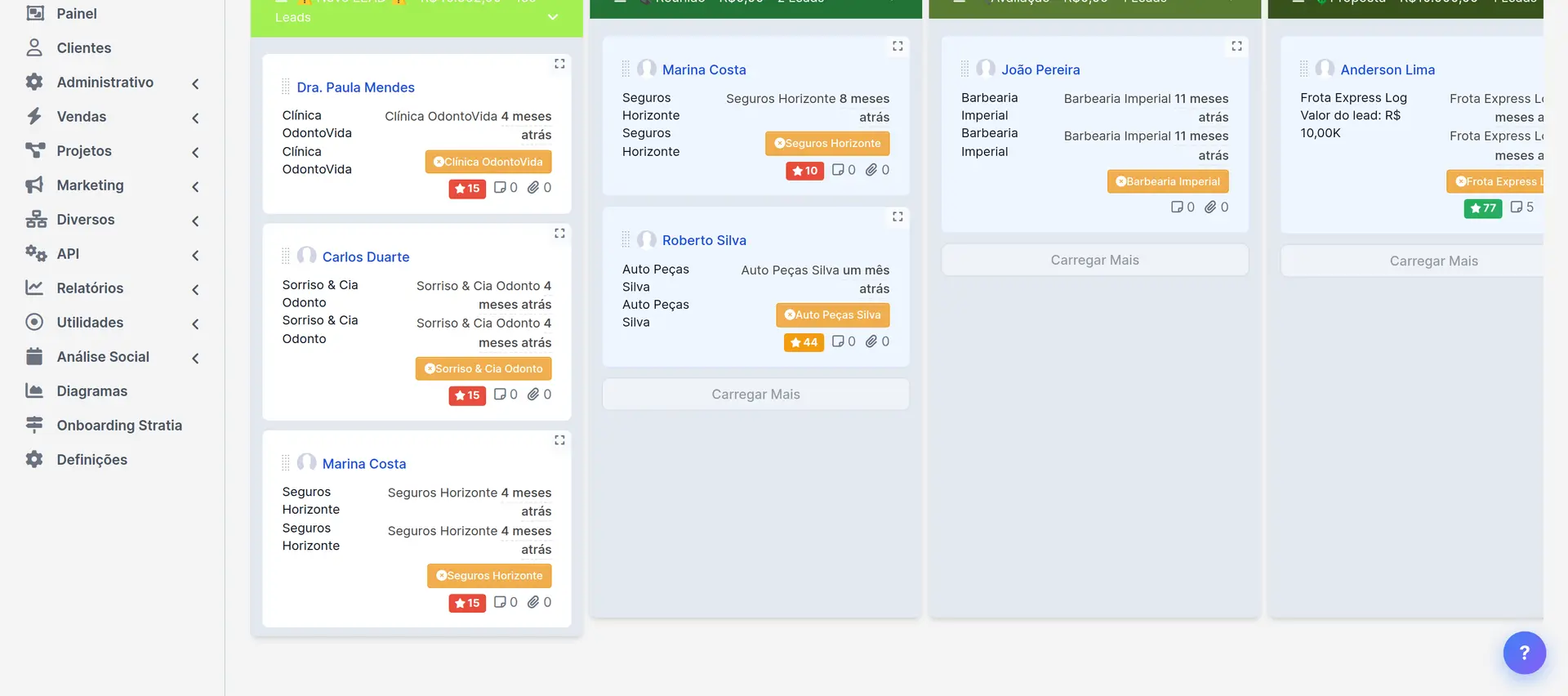
Task: Click Seguros Horizonte tag on 8 meses card
Action: click(x=827, y=143)
